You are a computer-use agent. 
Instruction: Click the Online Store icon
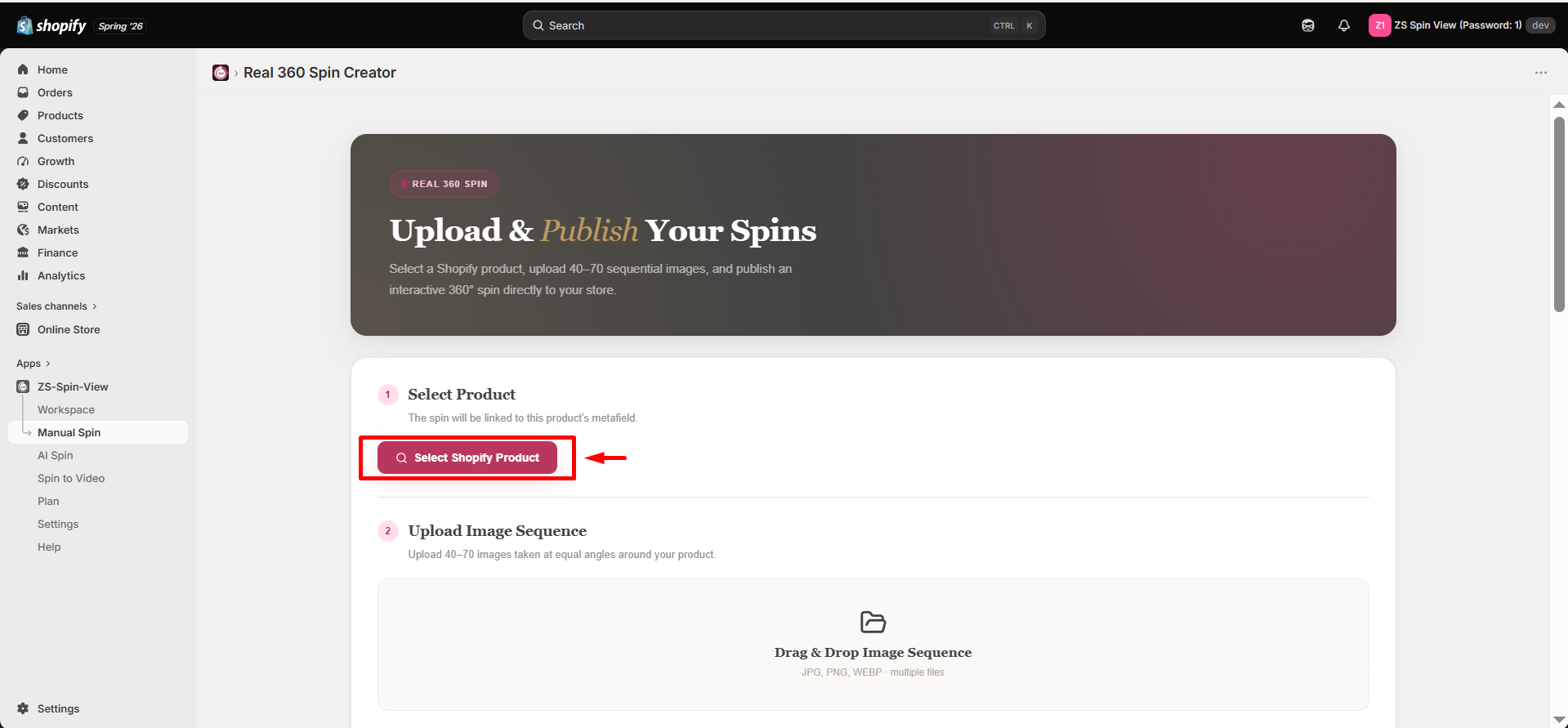(23, 329)
